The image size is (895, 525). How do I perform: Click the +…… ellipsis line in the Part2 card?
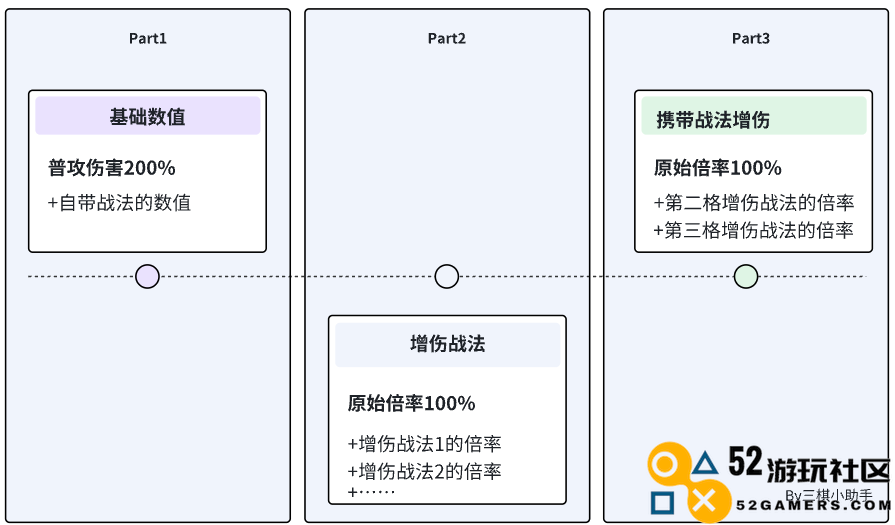372,492
